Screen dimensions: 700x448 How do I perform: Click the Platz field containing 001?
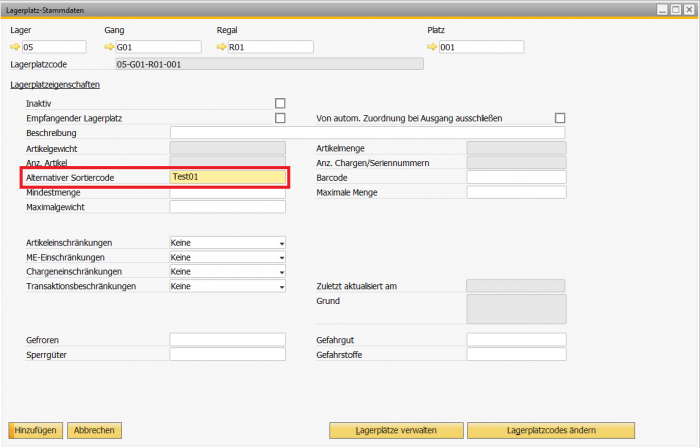click(481, 47)
